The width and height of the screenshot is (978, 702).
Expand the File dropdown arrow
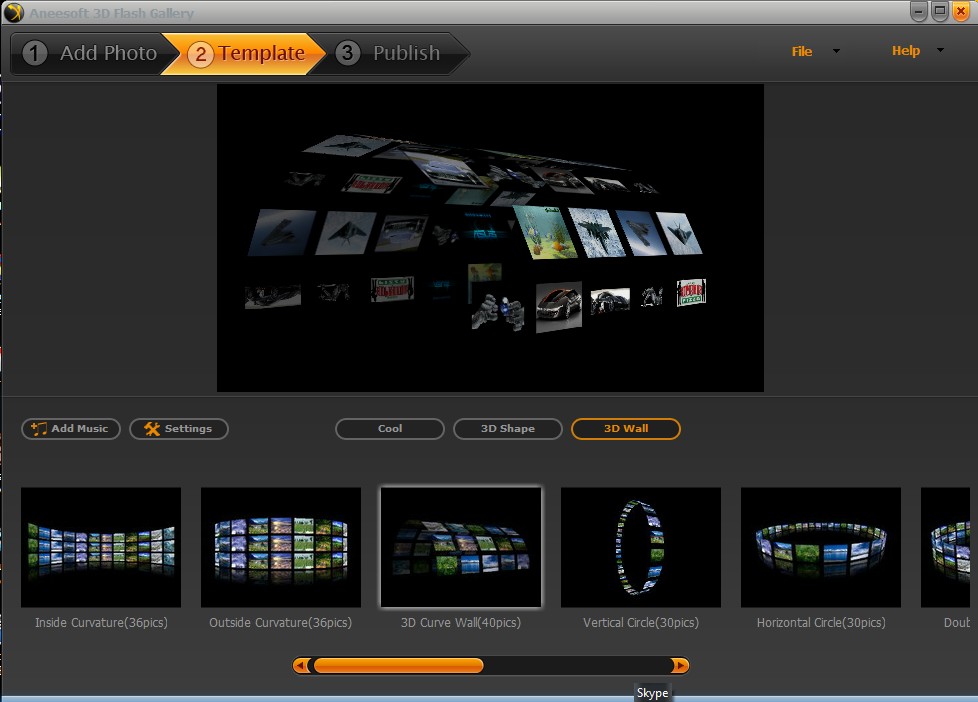coord(836,51)
